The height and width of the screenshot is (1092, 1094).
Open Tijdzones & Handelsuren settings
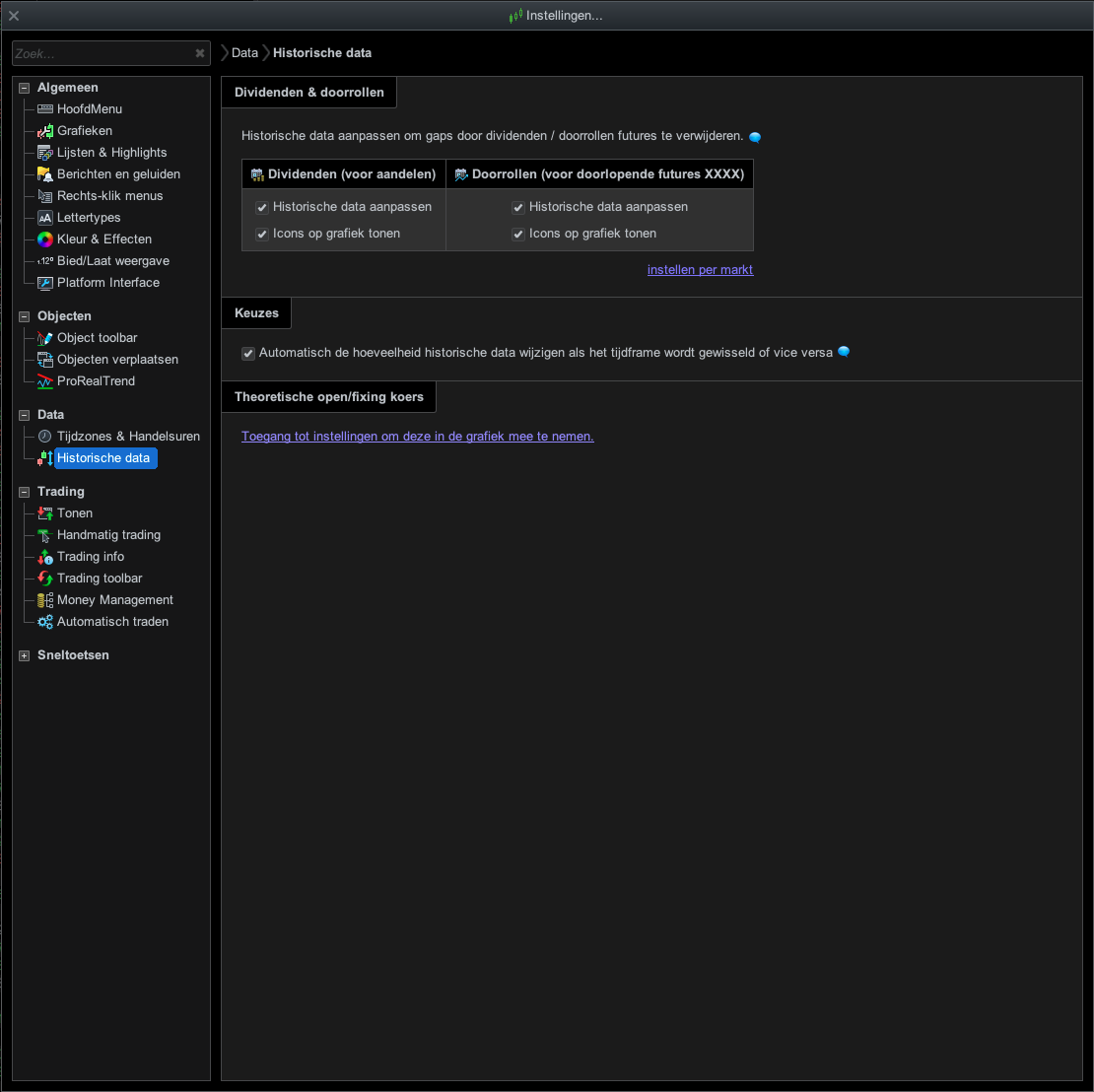(x=128, y=436)
